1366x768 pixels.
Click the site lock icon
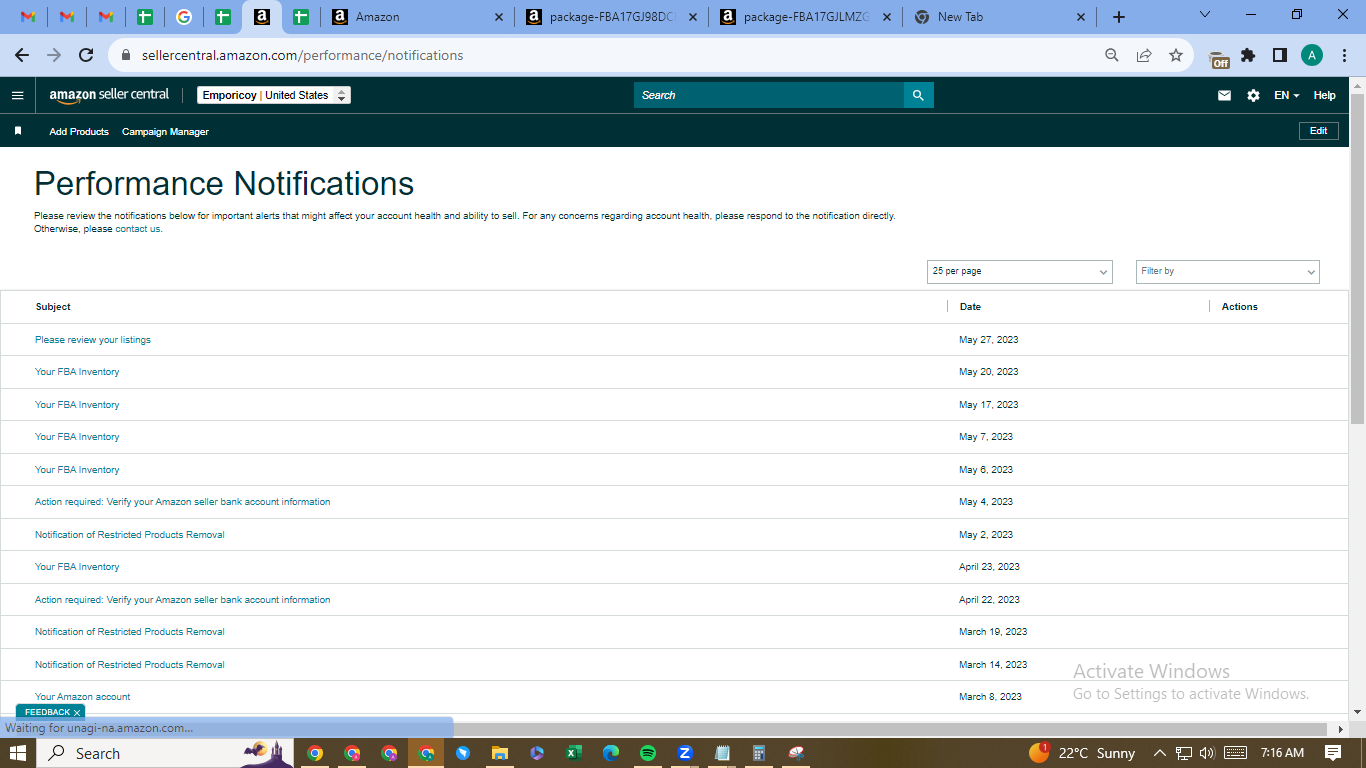coord(126,55)
